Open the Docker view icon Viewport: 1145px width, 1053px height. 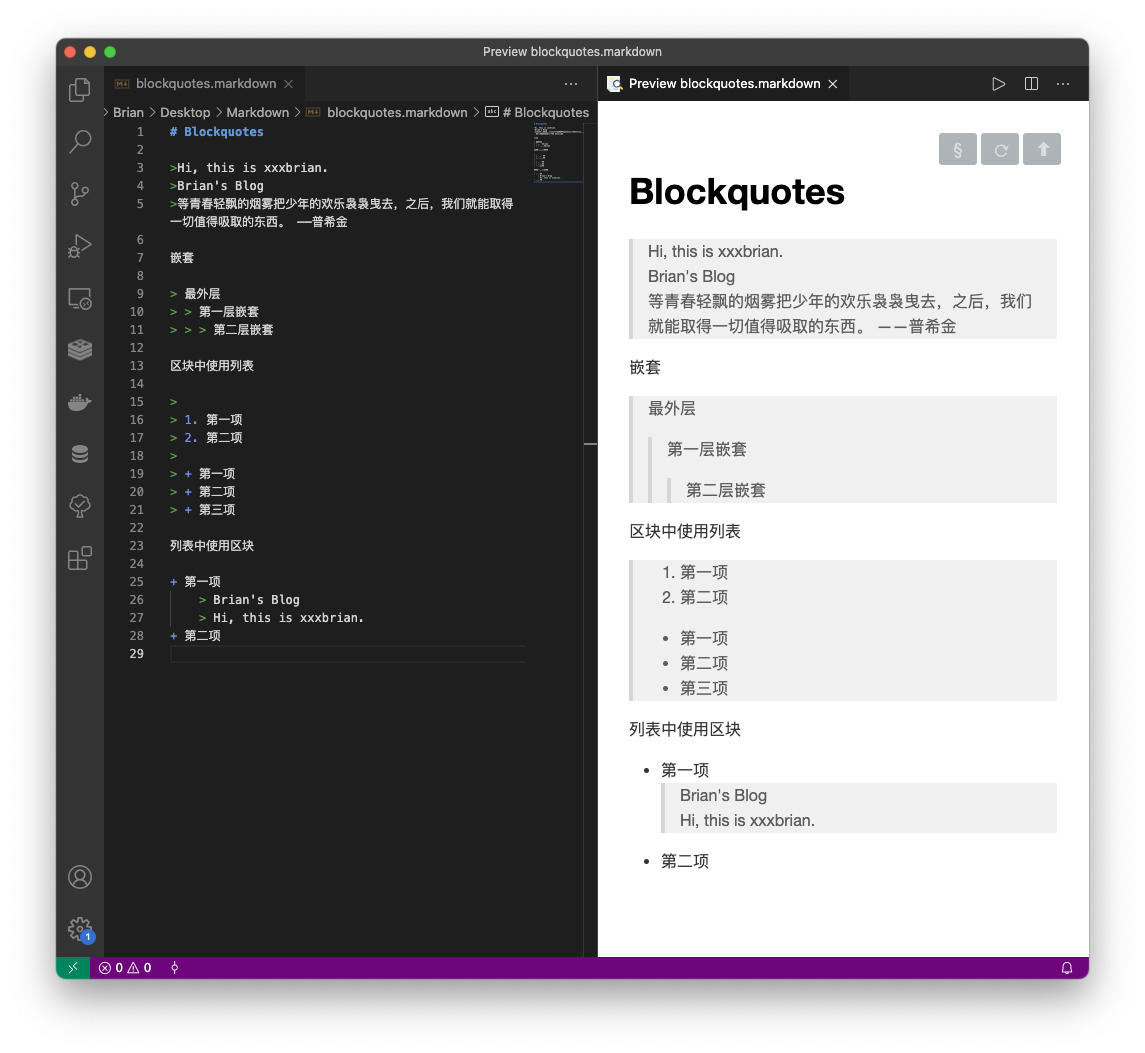(80, 402)
